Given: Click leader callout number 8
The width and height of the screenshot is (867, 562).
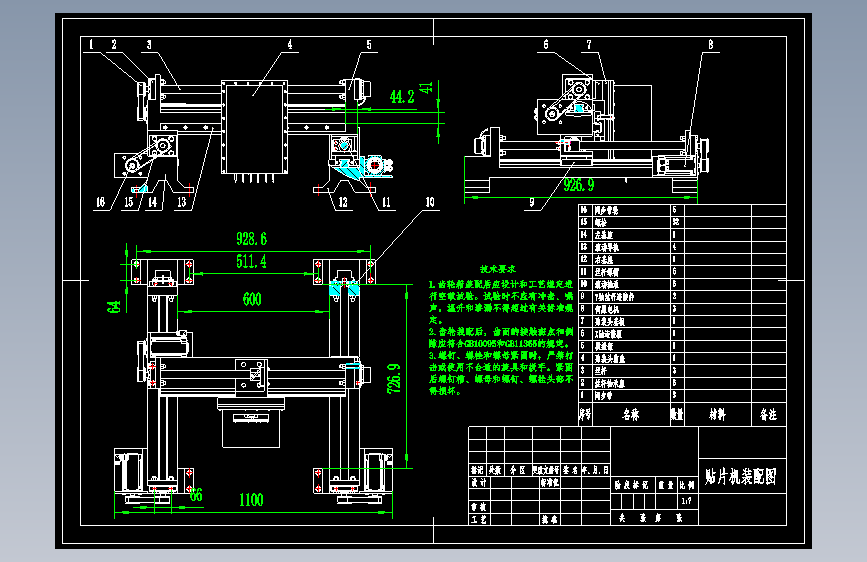Looking at the screenshot, I should coord(711,45).
